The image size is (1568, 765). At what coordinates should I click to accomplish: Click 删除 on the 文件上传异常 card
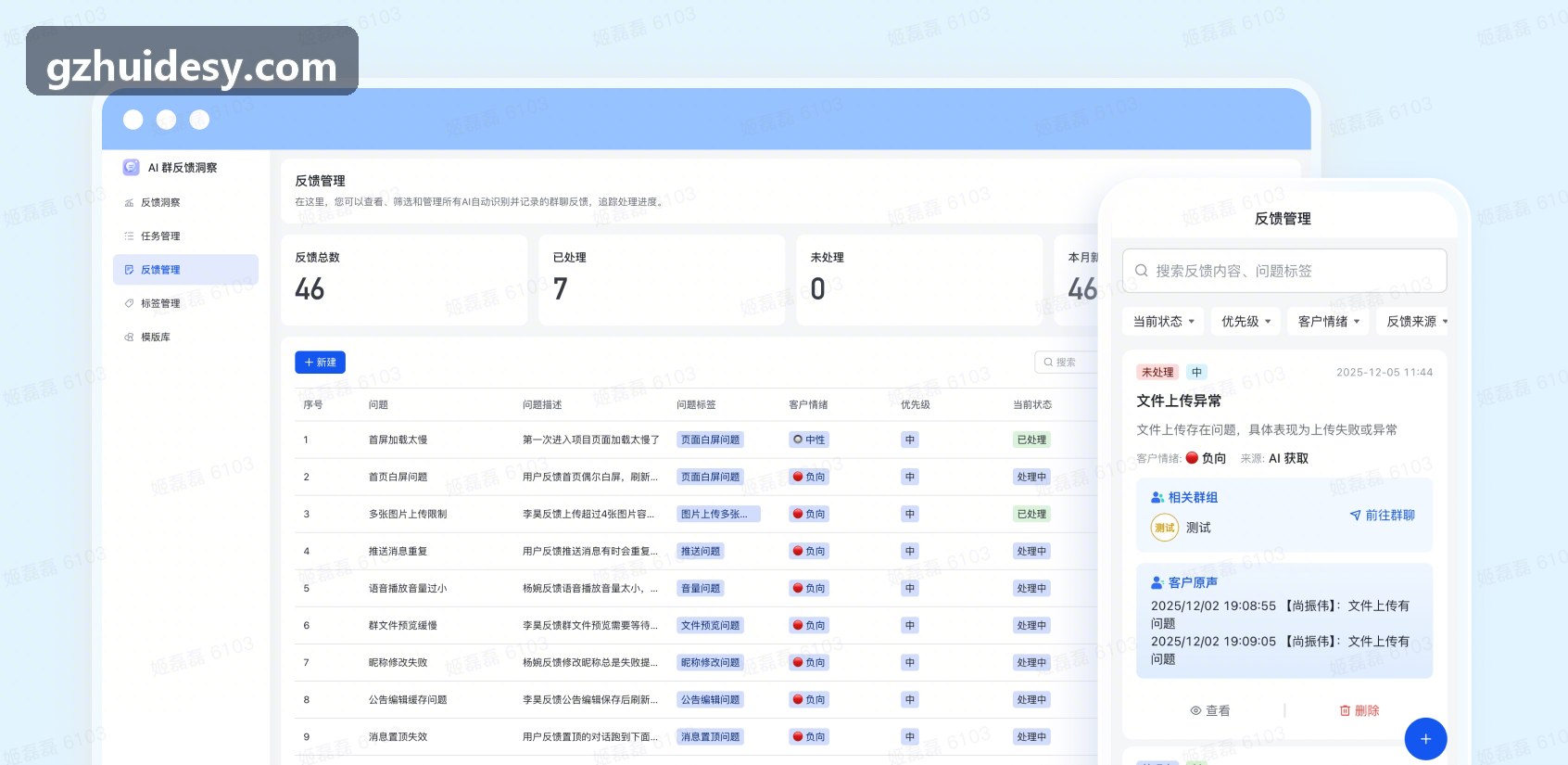1359,711
